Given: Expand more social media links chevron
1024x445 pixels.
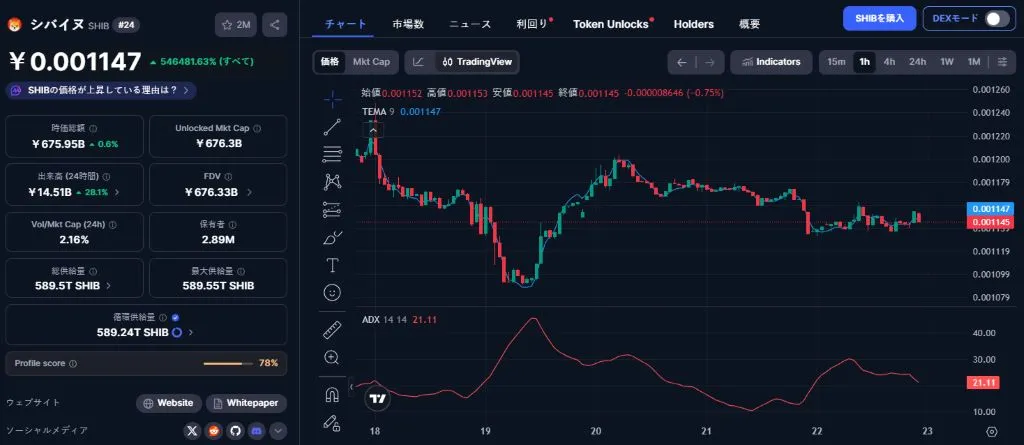Looking at the screenshot, I should (278, 431).
